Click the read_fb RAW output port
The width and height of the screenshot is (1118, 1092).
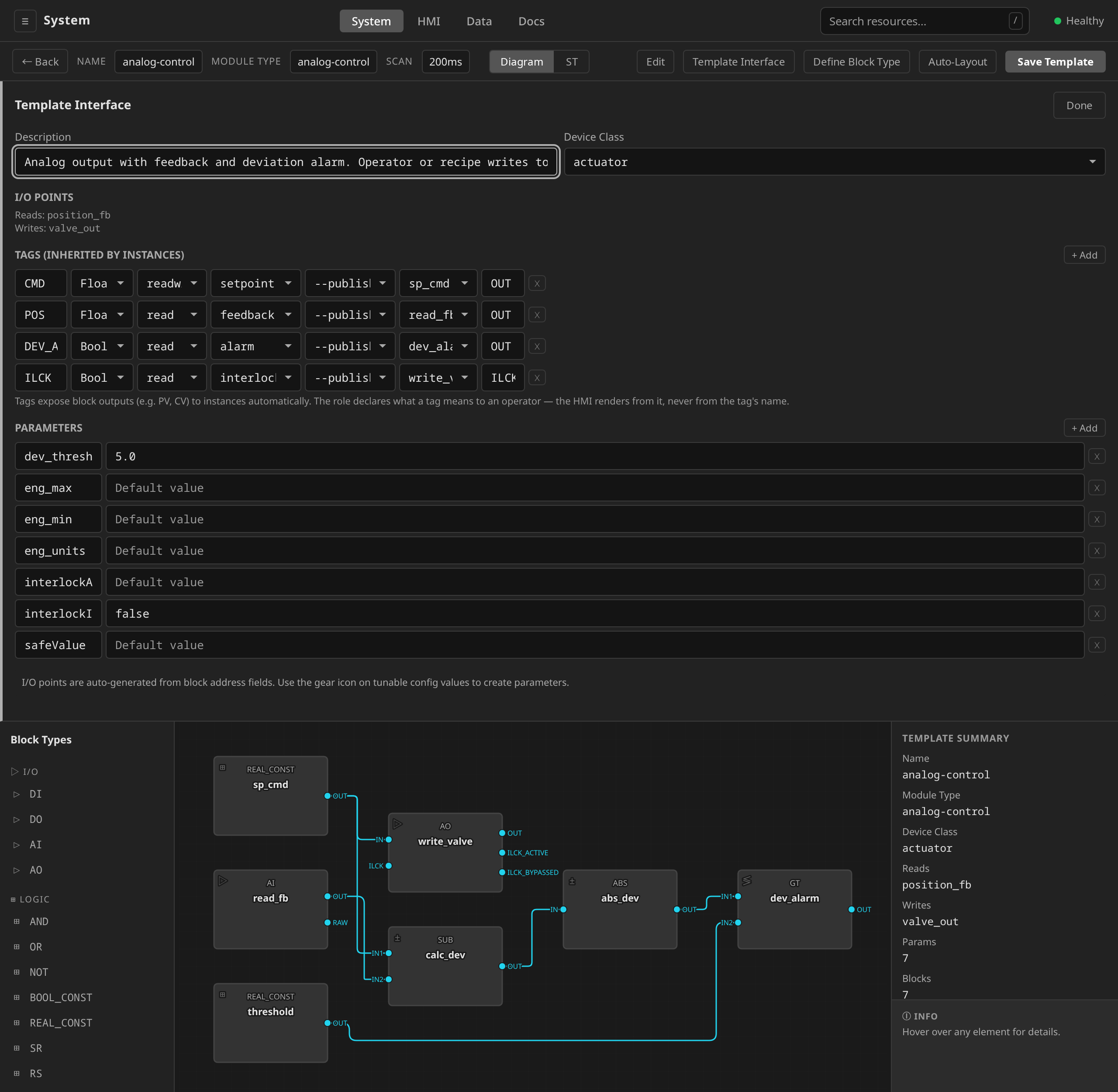click(x=328, y=922)
